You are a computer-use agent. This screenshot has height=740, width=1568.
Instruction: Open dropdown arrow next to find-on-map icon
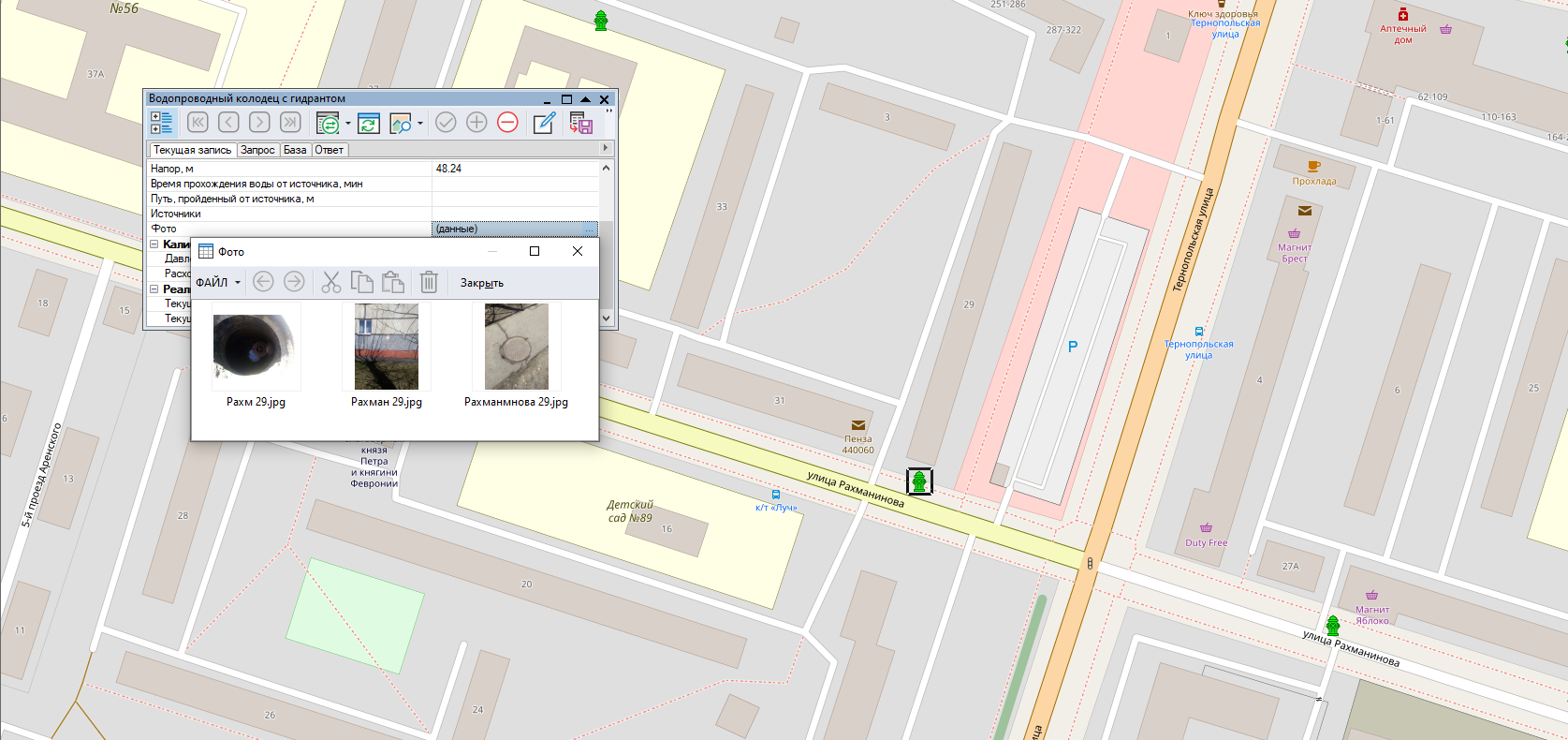[x=420, y=123]
